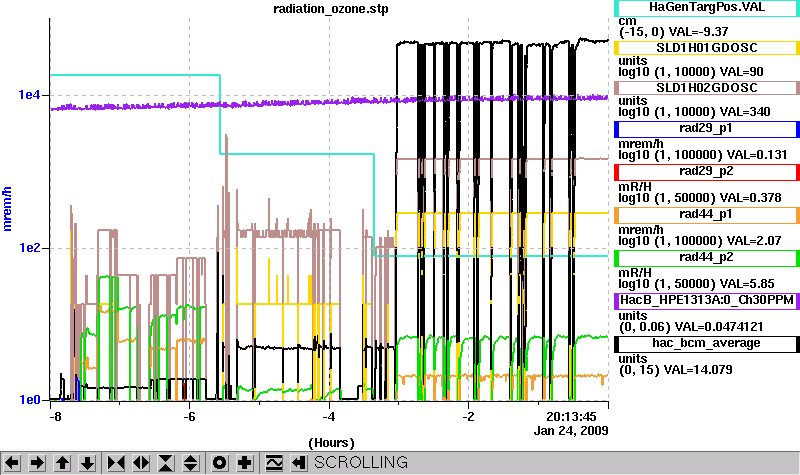Click the 1e0 y-axis label
The height and width of the screenshot is (475, 800).
click(29, 399)
